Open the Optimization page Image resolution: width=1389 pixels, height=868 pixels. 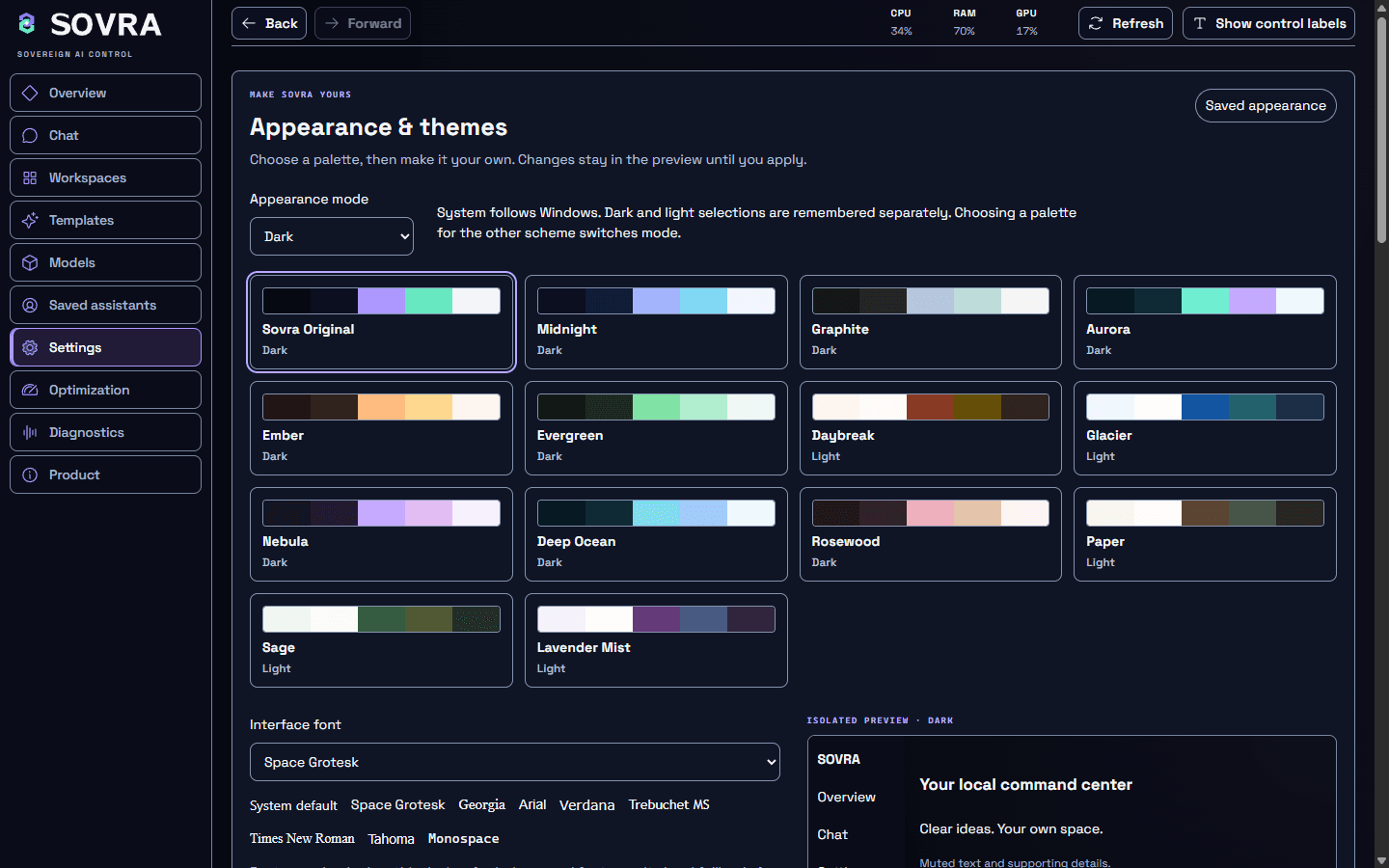(x=105, y=390)
